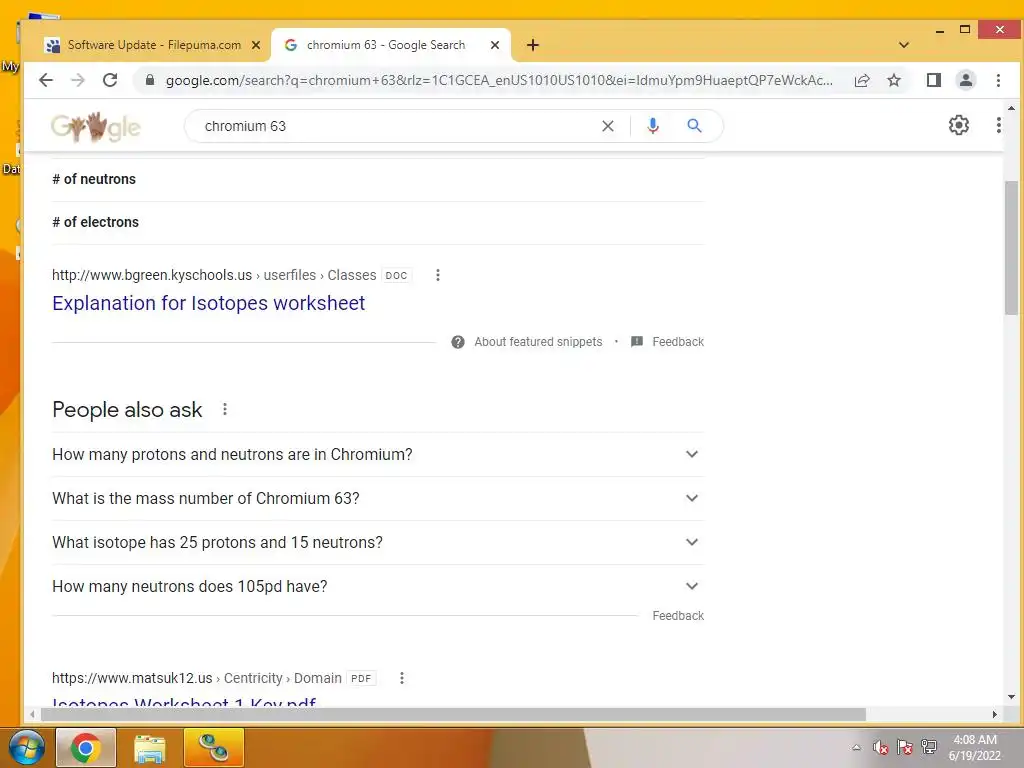Open more options for matsuk12.us result
The width and height of the screenshot is (1024, 768).
(x=402, y=679)
